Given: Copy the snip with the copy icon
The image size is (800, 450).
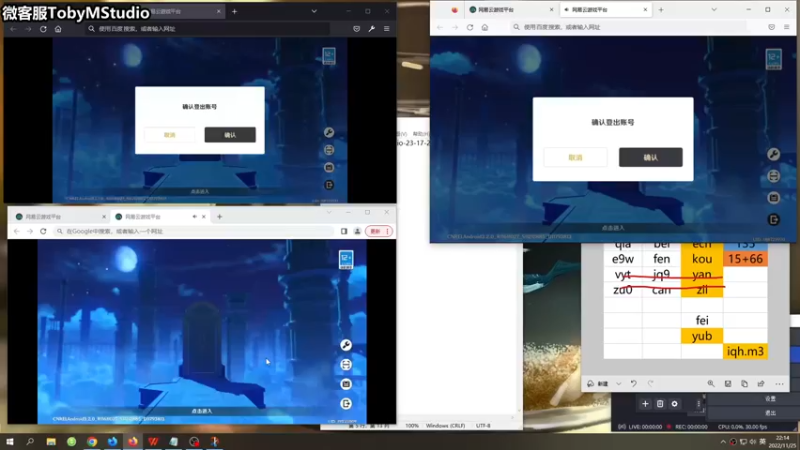Looking at the screenshot, I should click(744, 384).
